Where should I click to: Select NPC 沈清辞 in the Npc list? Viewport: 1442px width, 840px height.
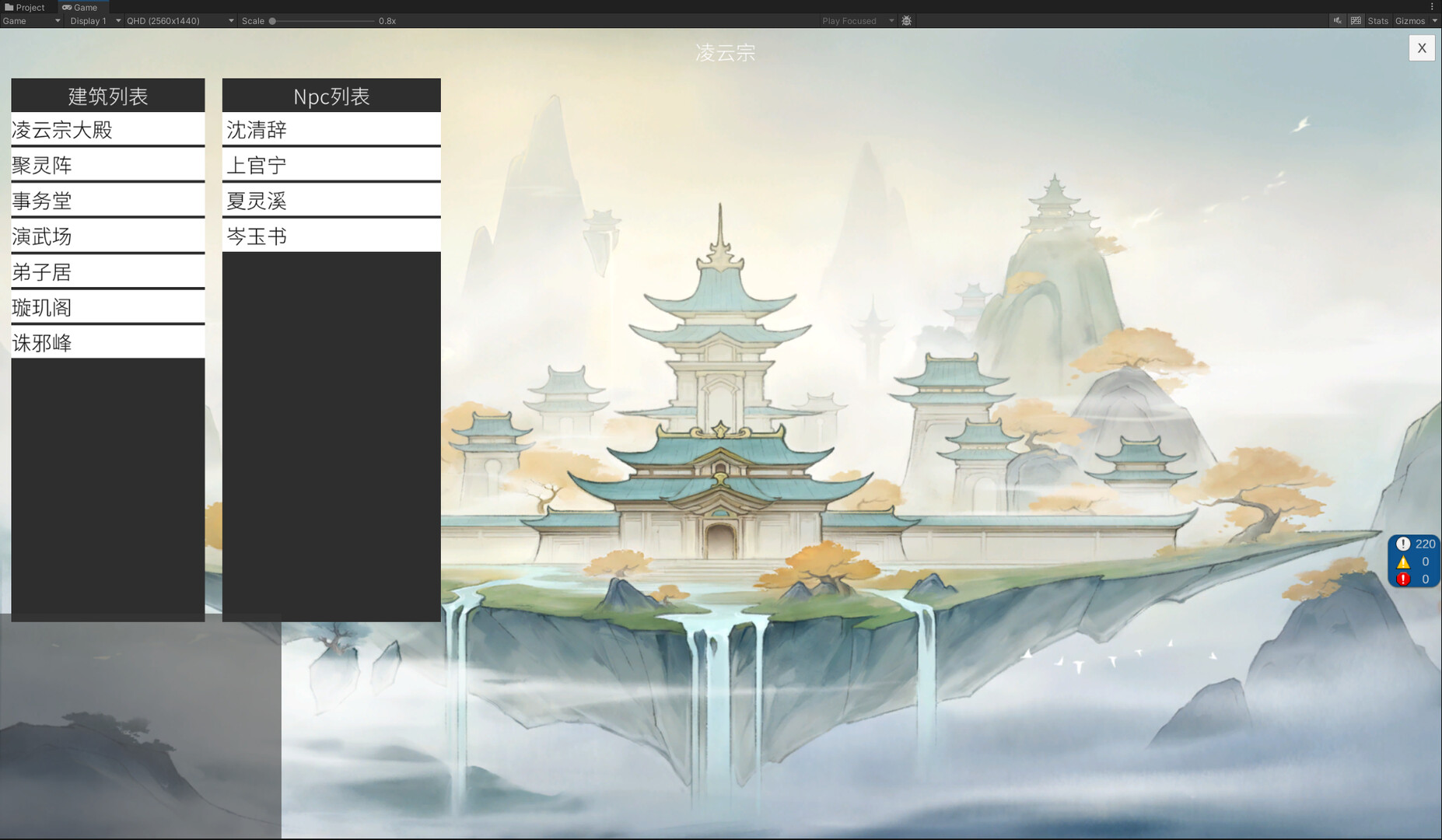(331, 129)
